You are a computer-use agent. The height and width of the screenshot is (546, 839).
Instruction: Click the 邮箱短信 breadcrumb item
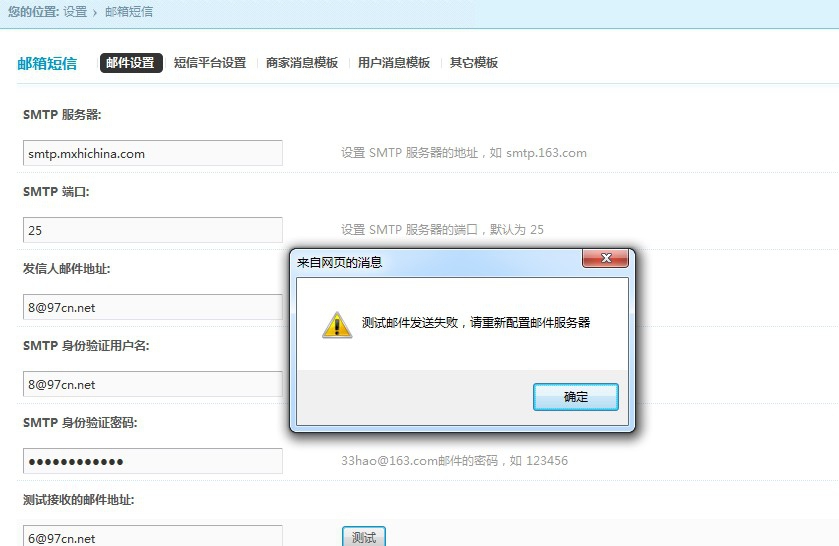129,12
